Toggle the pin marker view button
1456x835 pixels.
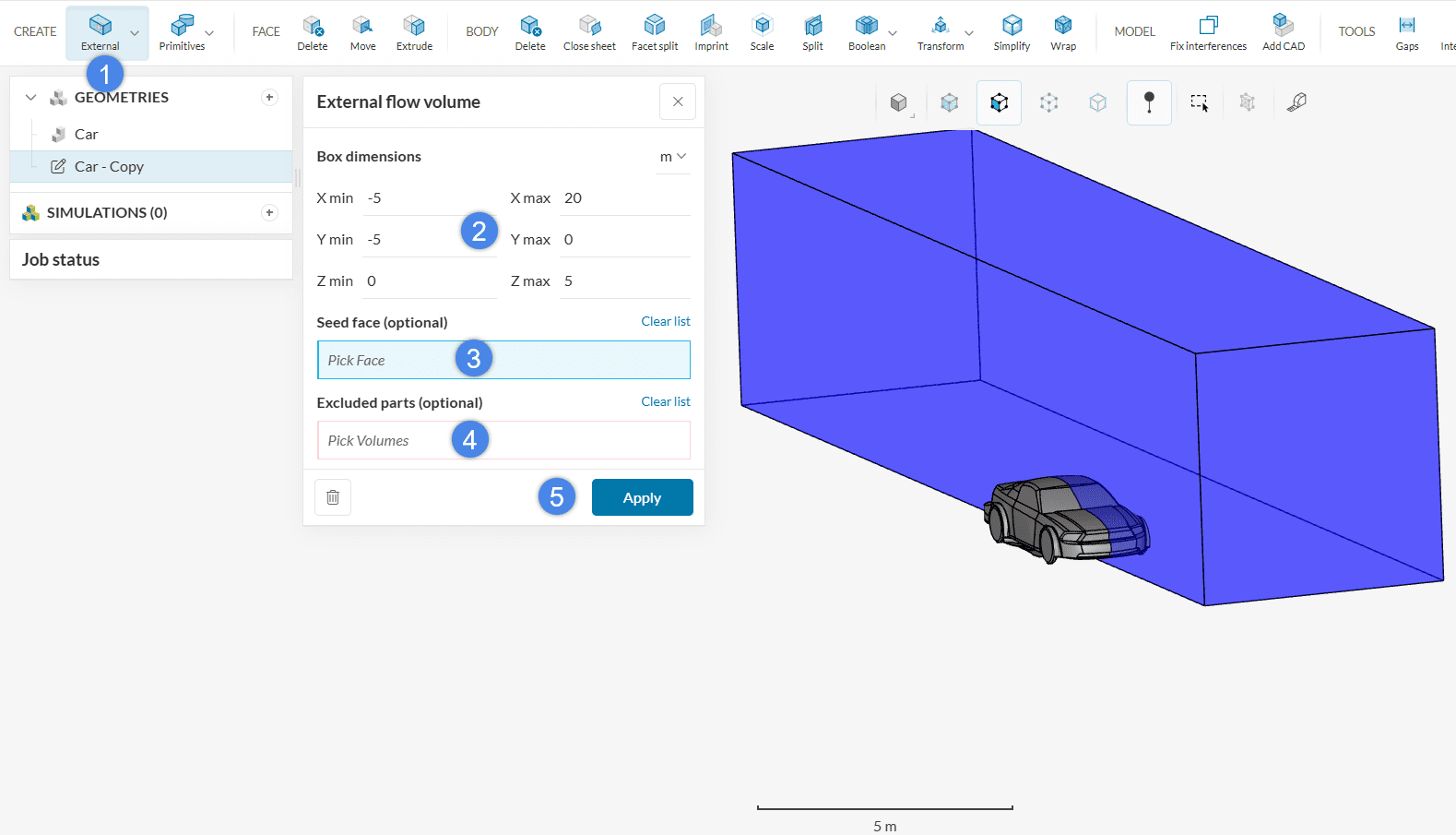(1149, 102)
